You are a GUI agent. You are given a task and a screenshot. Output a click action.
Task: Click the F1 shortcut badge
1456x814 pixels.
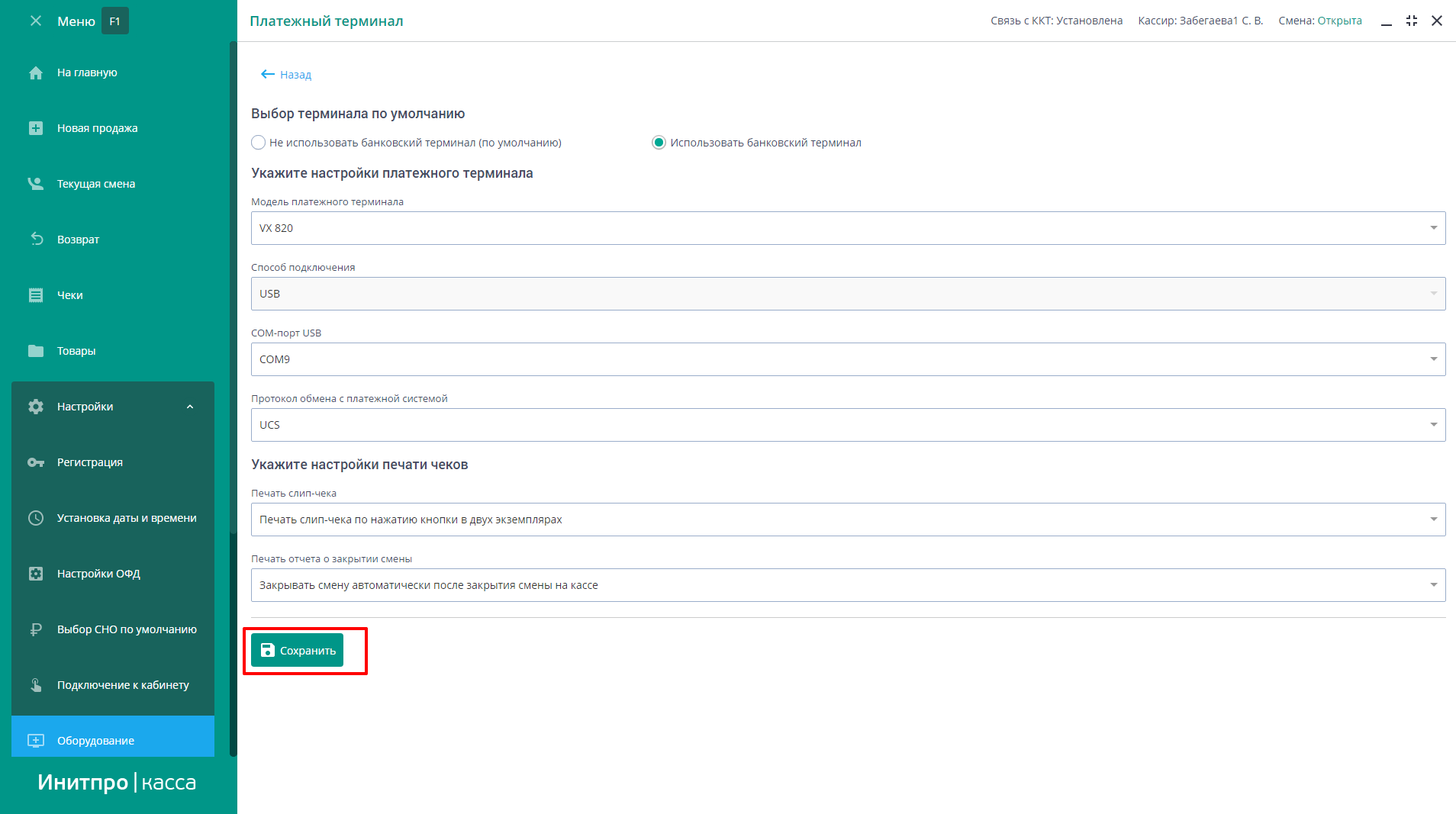pos(114,21)
